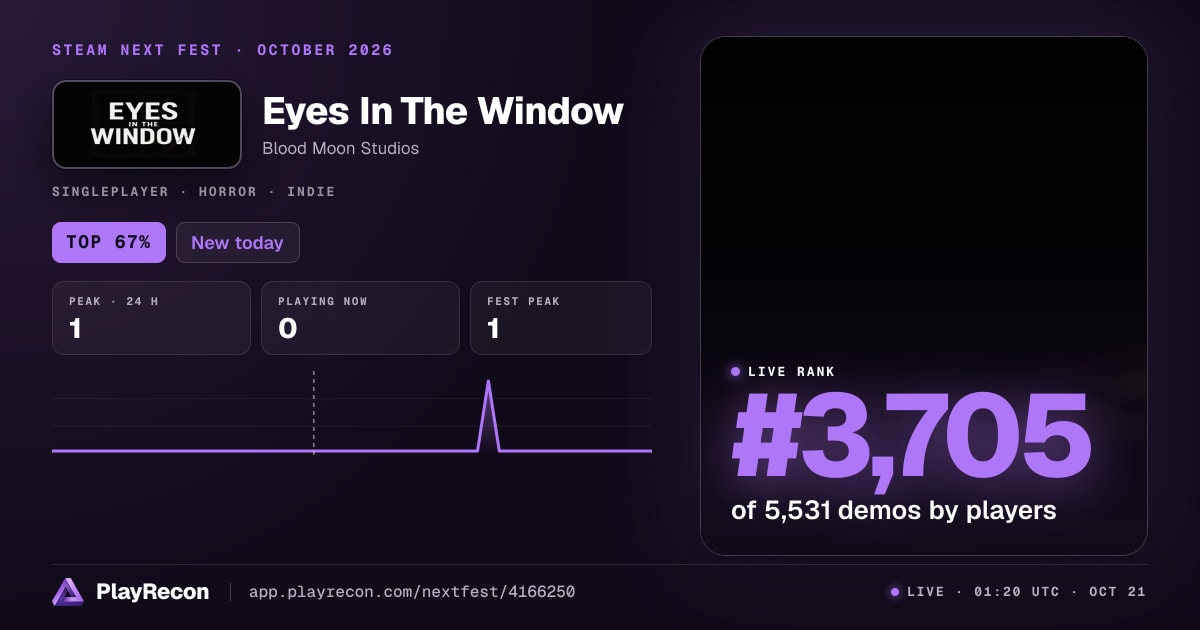Click the purple dot beside Live Rank

(x=736, y=371)
